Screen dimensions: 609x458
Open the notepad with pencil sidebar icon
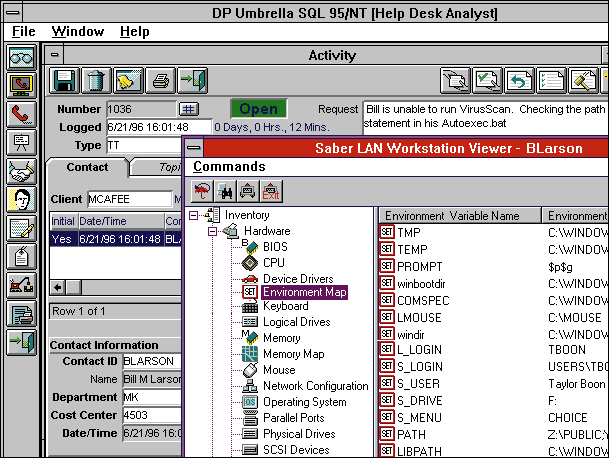[x=22, y=228]
